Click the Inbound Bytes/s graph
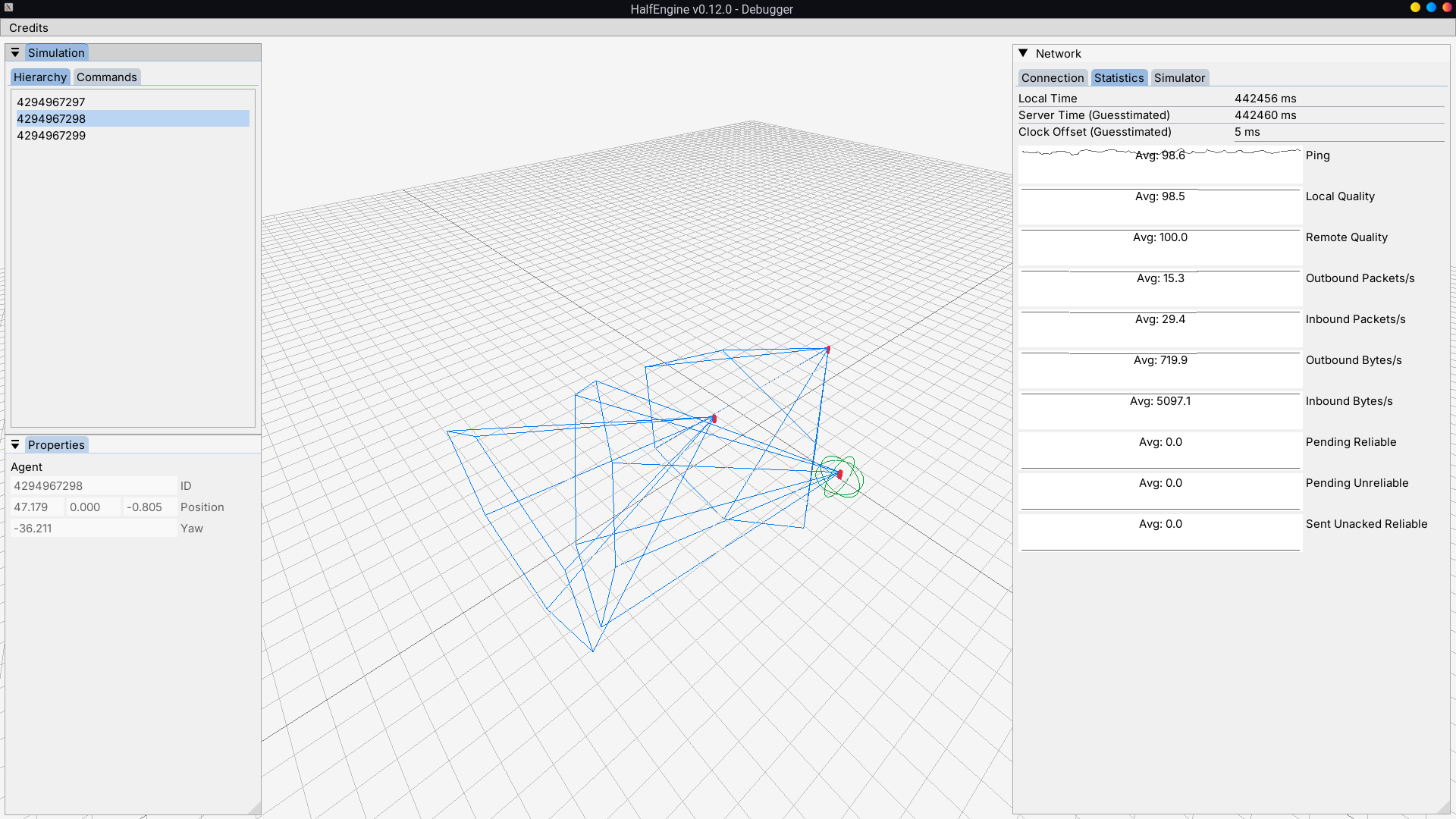The width and height of the screenshot is (1456, 819). pyautogui.click(x=1160, y=411)
